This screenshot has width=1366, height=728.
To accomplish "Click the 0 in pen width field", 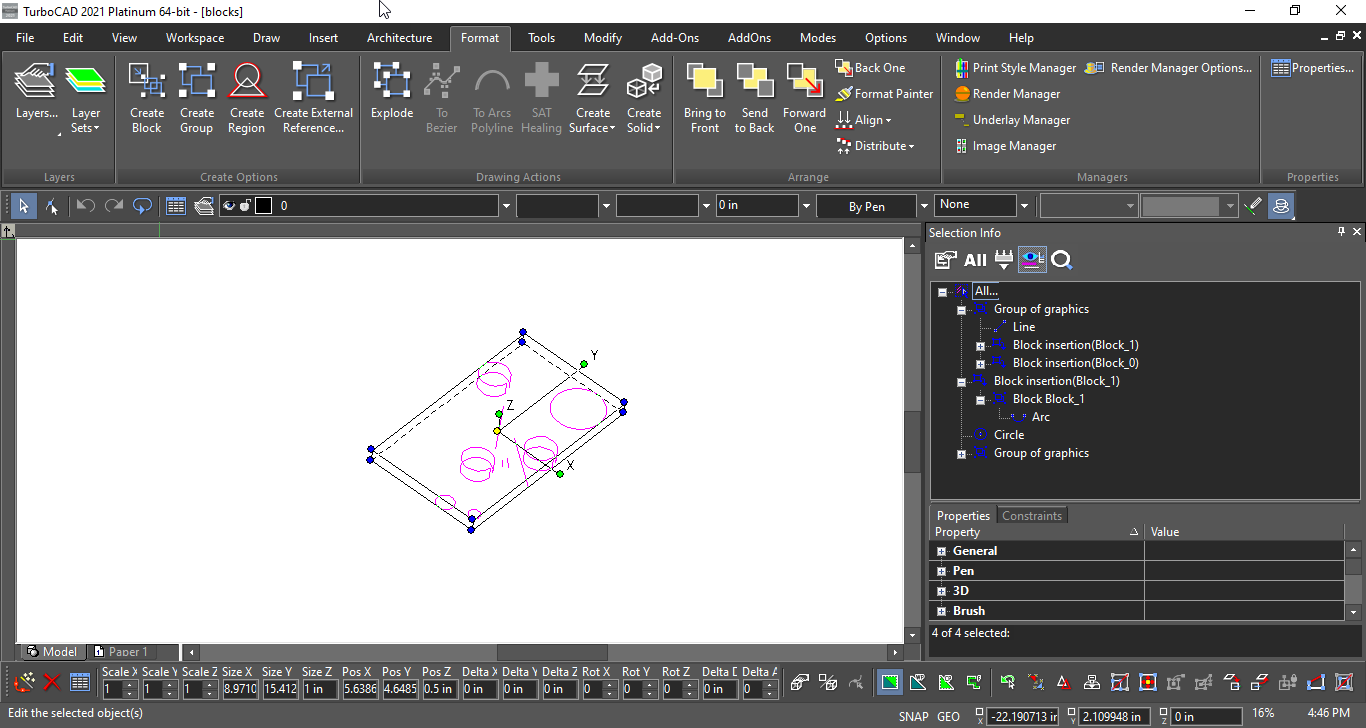I will (757, 205).
